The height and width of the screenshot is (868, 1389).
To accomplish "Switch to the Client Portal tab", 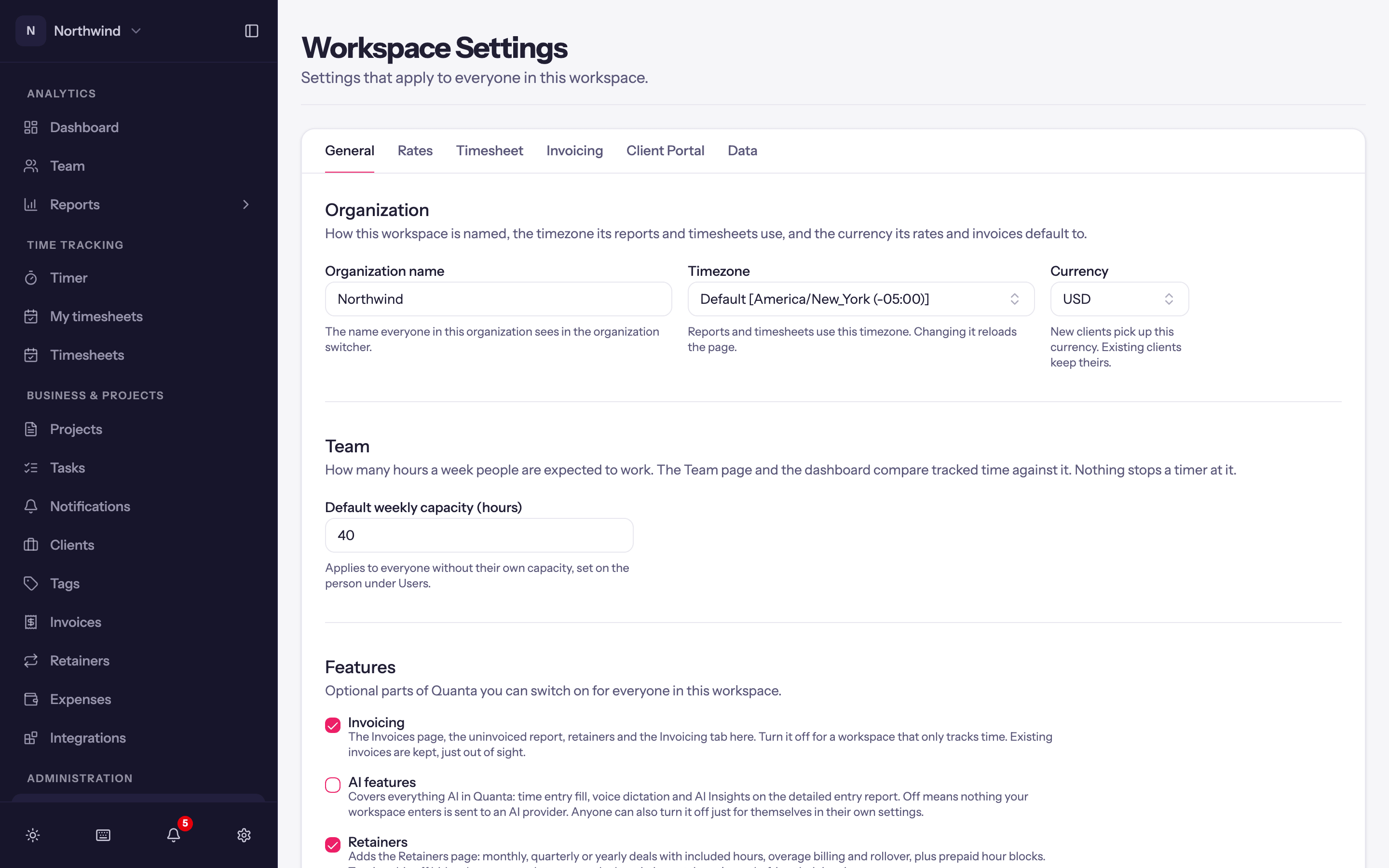I will 665,150.
